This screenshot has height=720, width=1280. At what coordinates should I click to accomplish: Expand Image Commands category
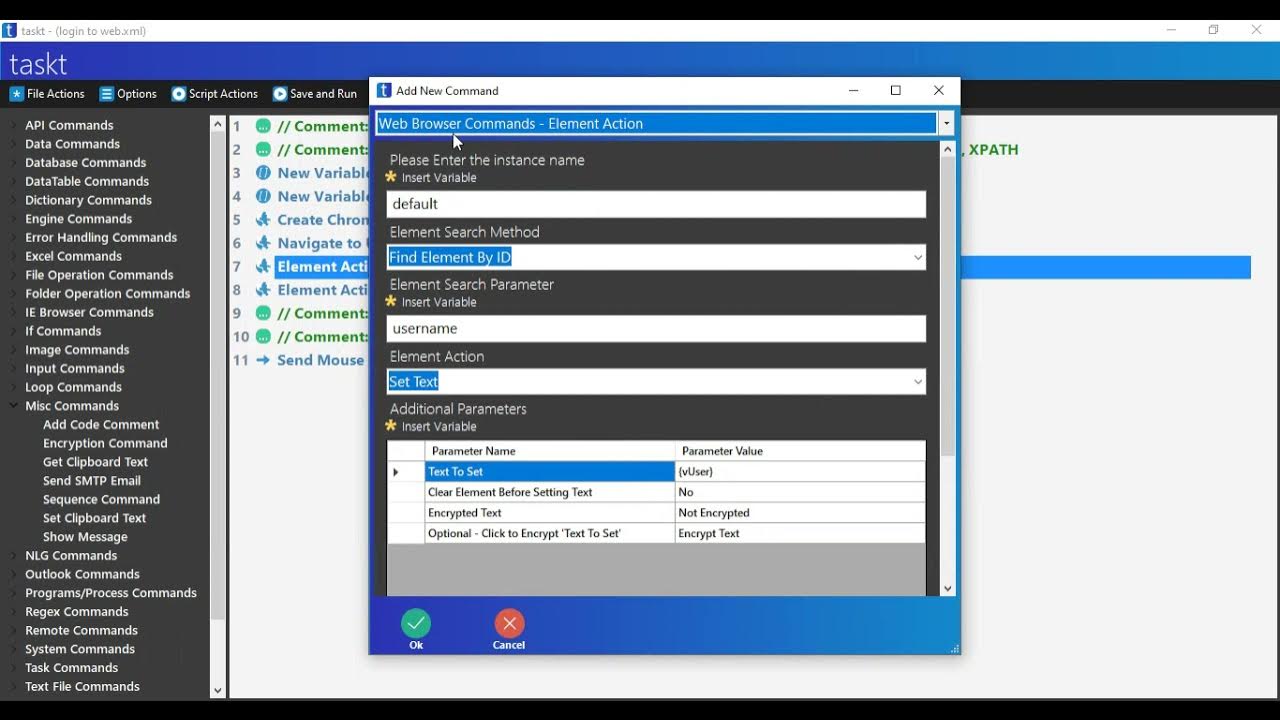click(x=14, y=350)
